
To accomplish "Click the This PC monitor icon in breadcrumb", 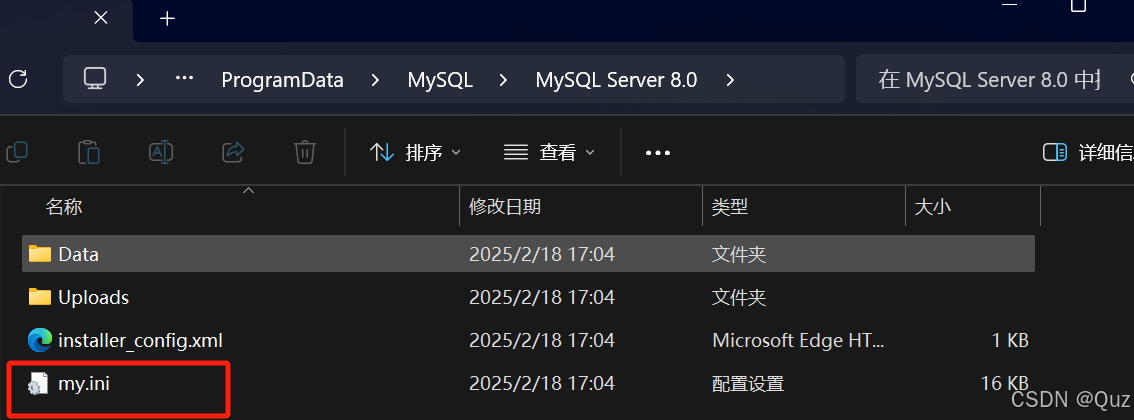I will click(x=95, y=79).
